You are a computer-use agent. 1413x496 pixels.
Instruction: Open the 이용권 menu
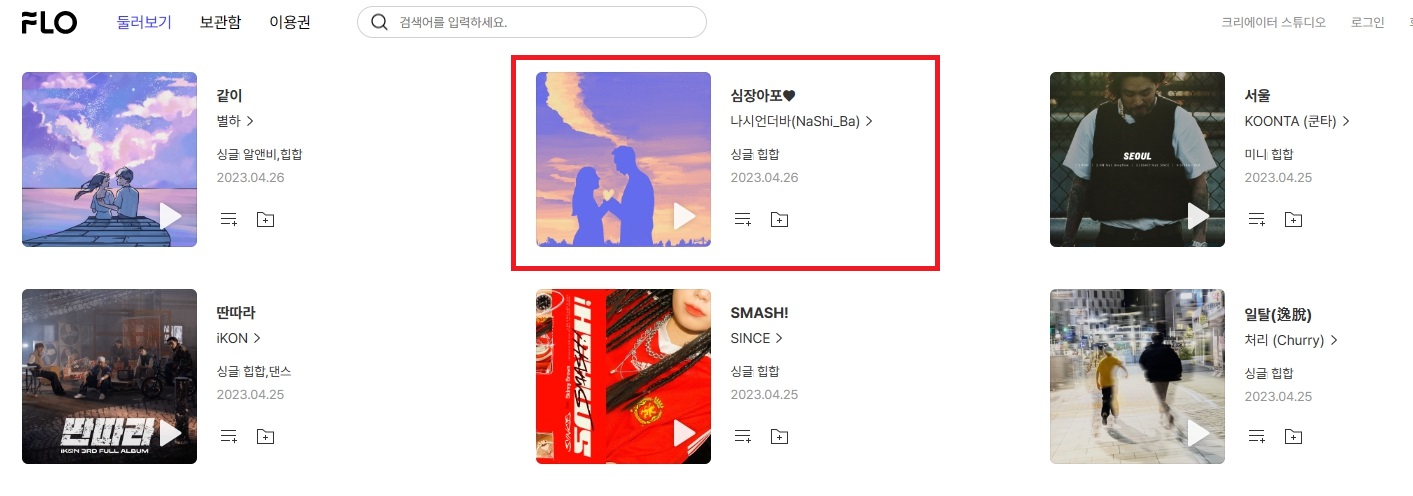tap(290, 22)
